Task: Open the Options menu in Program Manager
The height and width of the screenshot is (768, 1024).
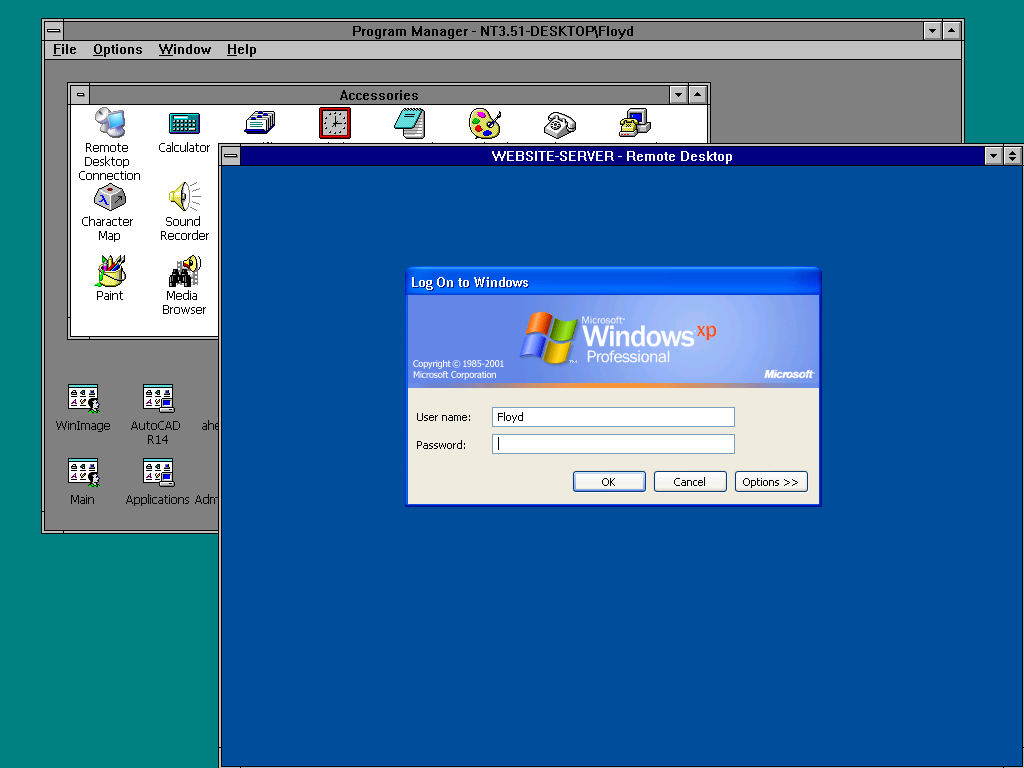Action: point(117,49)
